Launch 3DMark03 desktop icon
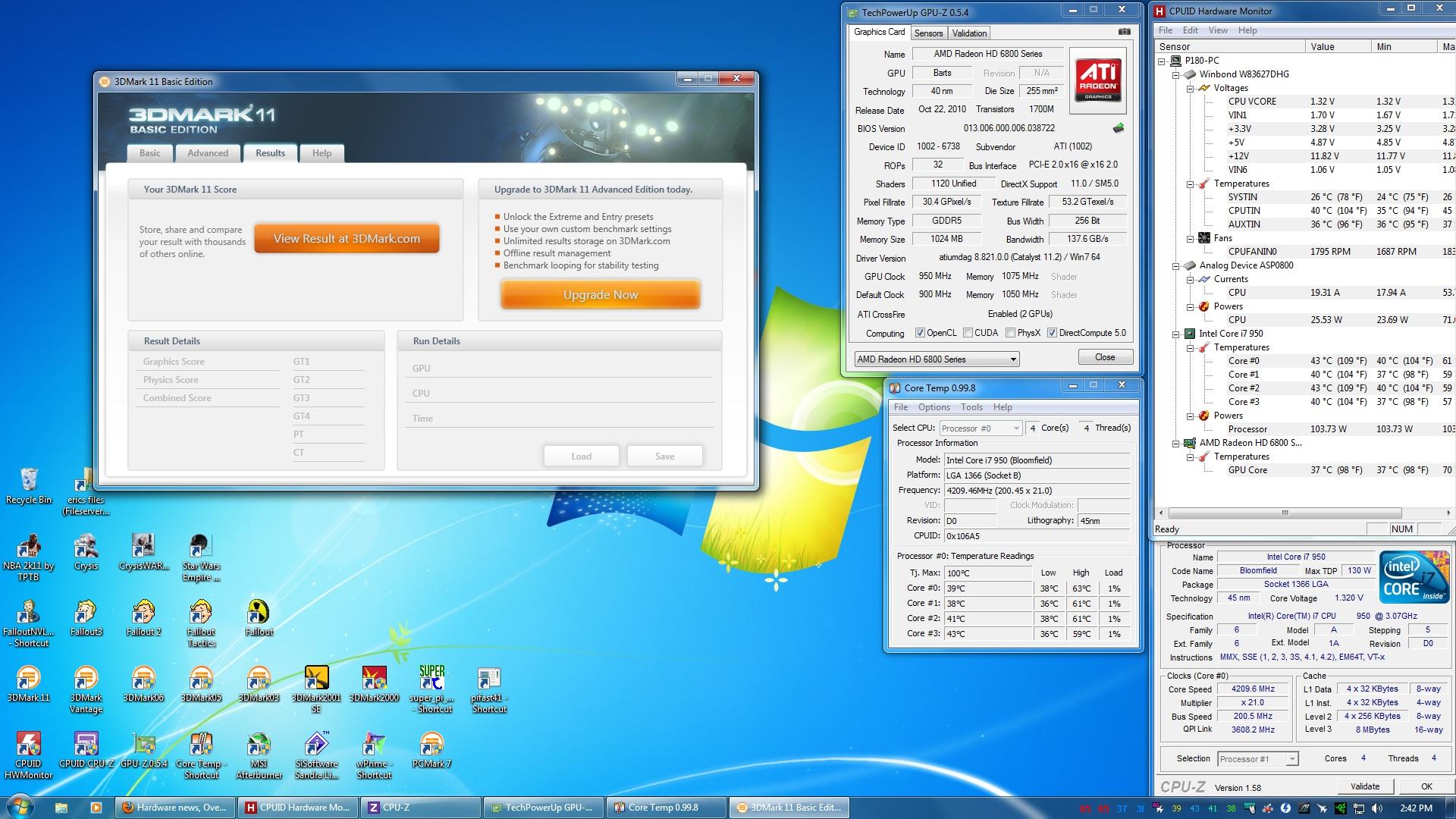The image size is (1456, 819). [x=259, y=683]
